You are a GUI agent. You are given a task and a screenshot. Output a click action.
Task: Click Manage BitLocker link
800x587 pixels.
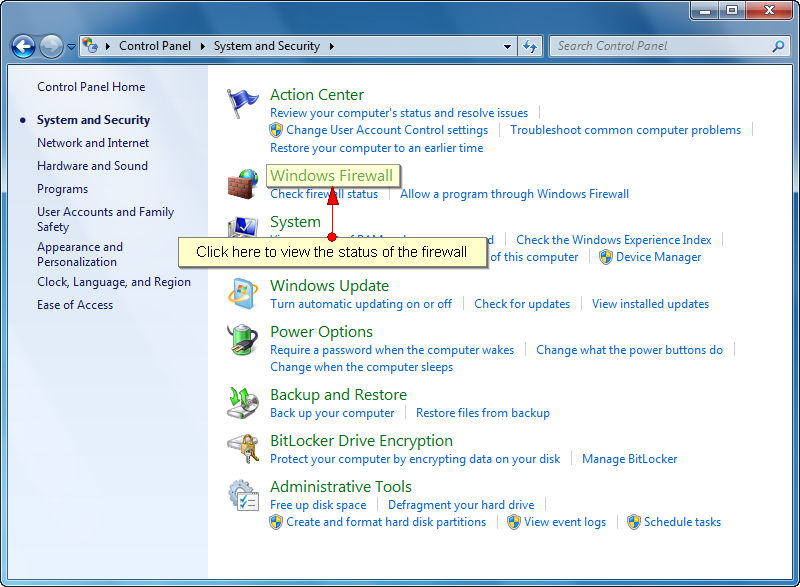pyautogui.click(x=630, y=459)
